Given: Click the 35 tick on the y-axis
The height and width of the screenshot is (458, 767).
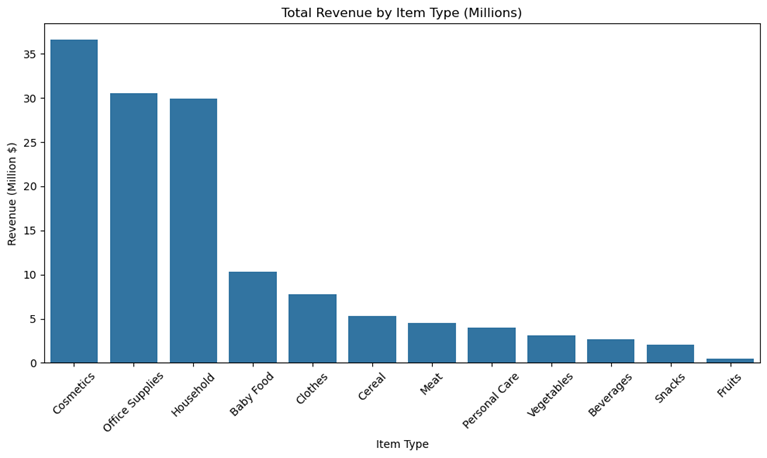Looking at the screenshot, I should (30, 54).
